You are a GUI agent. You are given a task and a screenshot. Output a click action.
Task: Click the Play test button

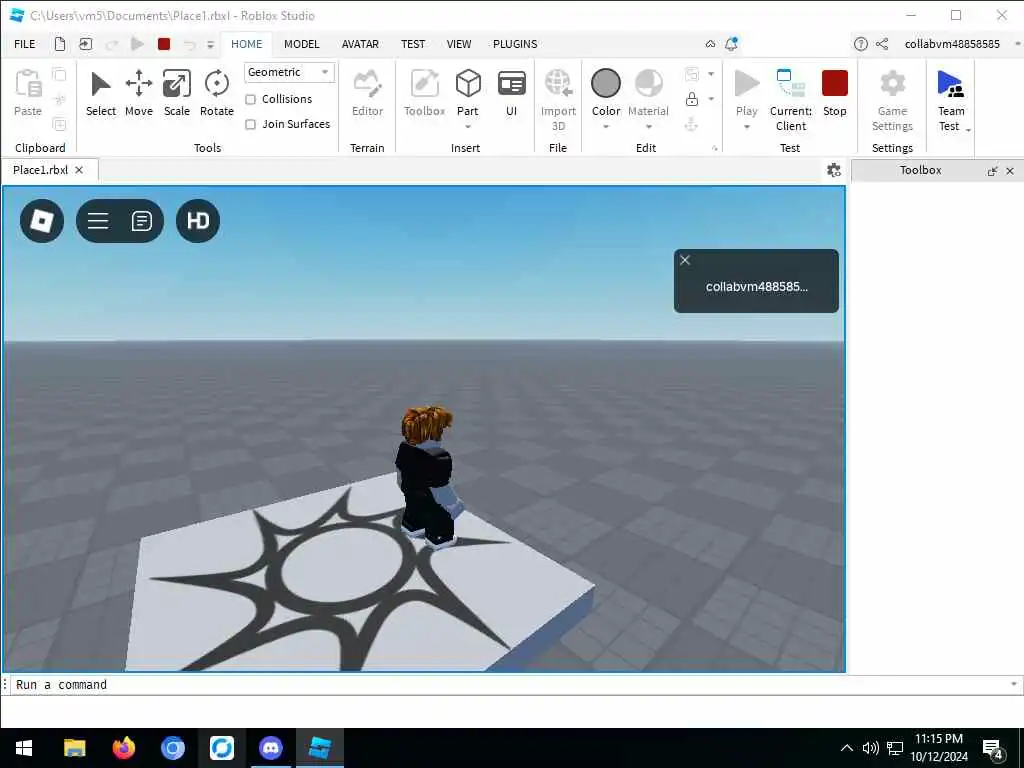pos(746,93)
